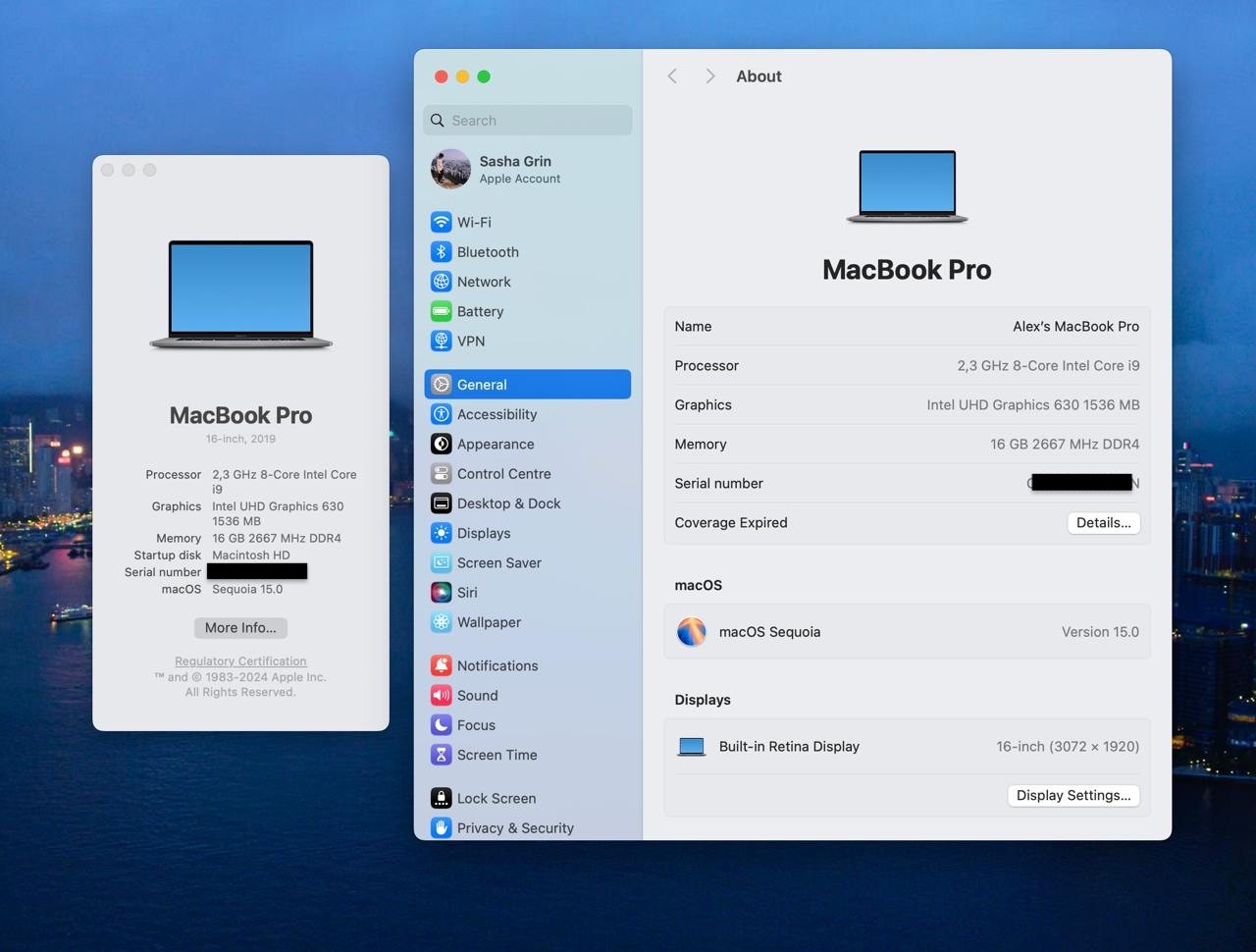The image size is (1256, 952).
Task: Click Macintosh HD startup disk value
Action: (251, 555)
